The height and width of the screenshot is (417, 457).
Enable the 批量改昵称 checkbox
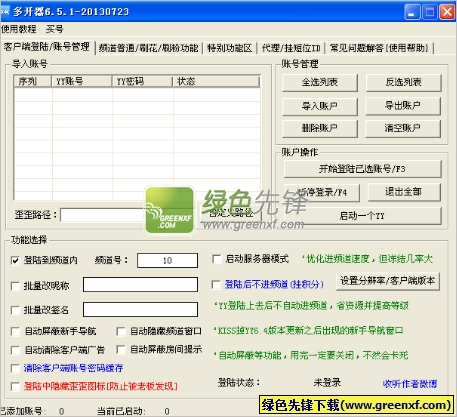15,286
